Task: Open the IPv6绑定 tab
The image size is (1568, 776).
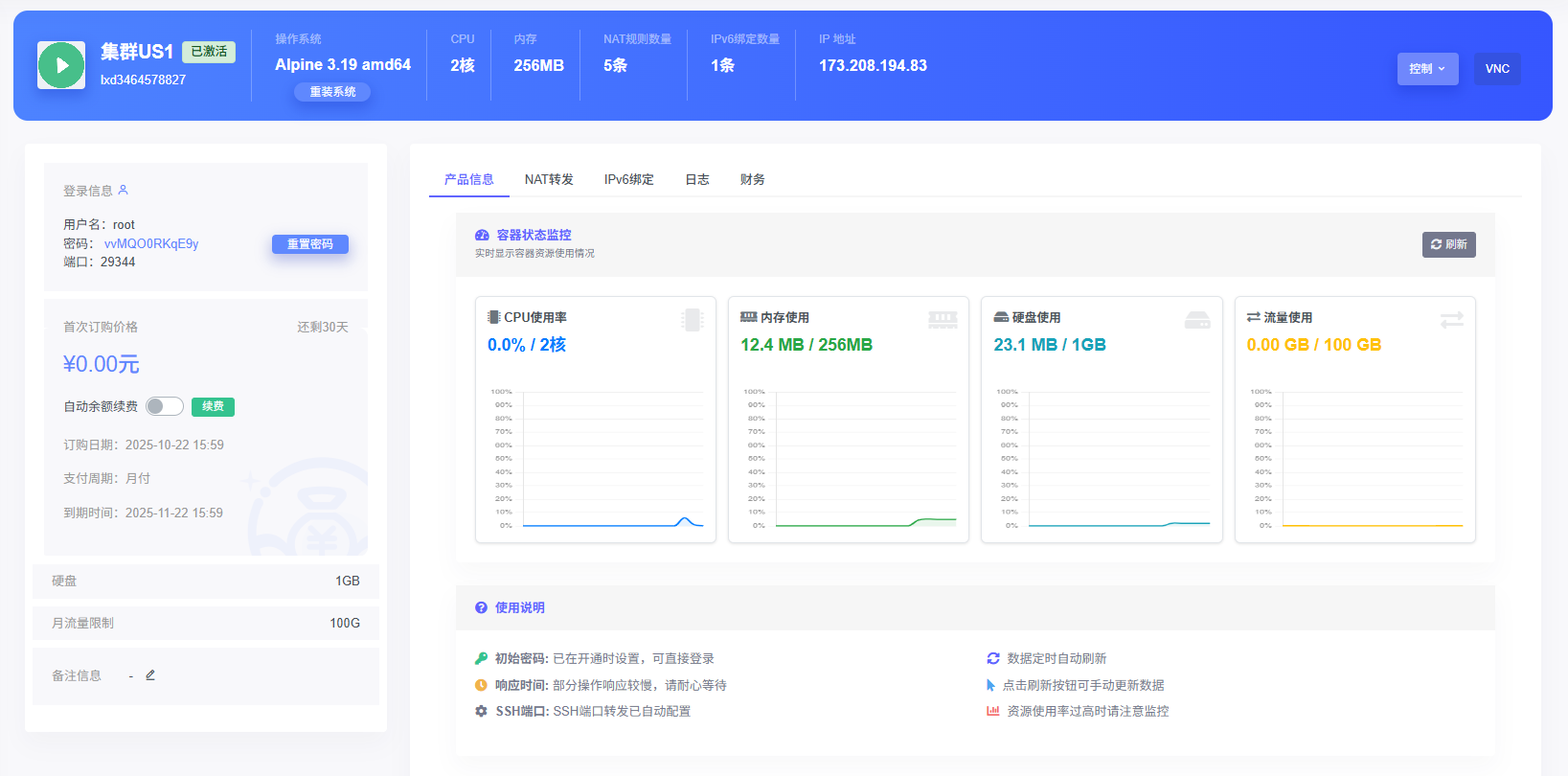Action: [x=628, y=179]
